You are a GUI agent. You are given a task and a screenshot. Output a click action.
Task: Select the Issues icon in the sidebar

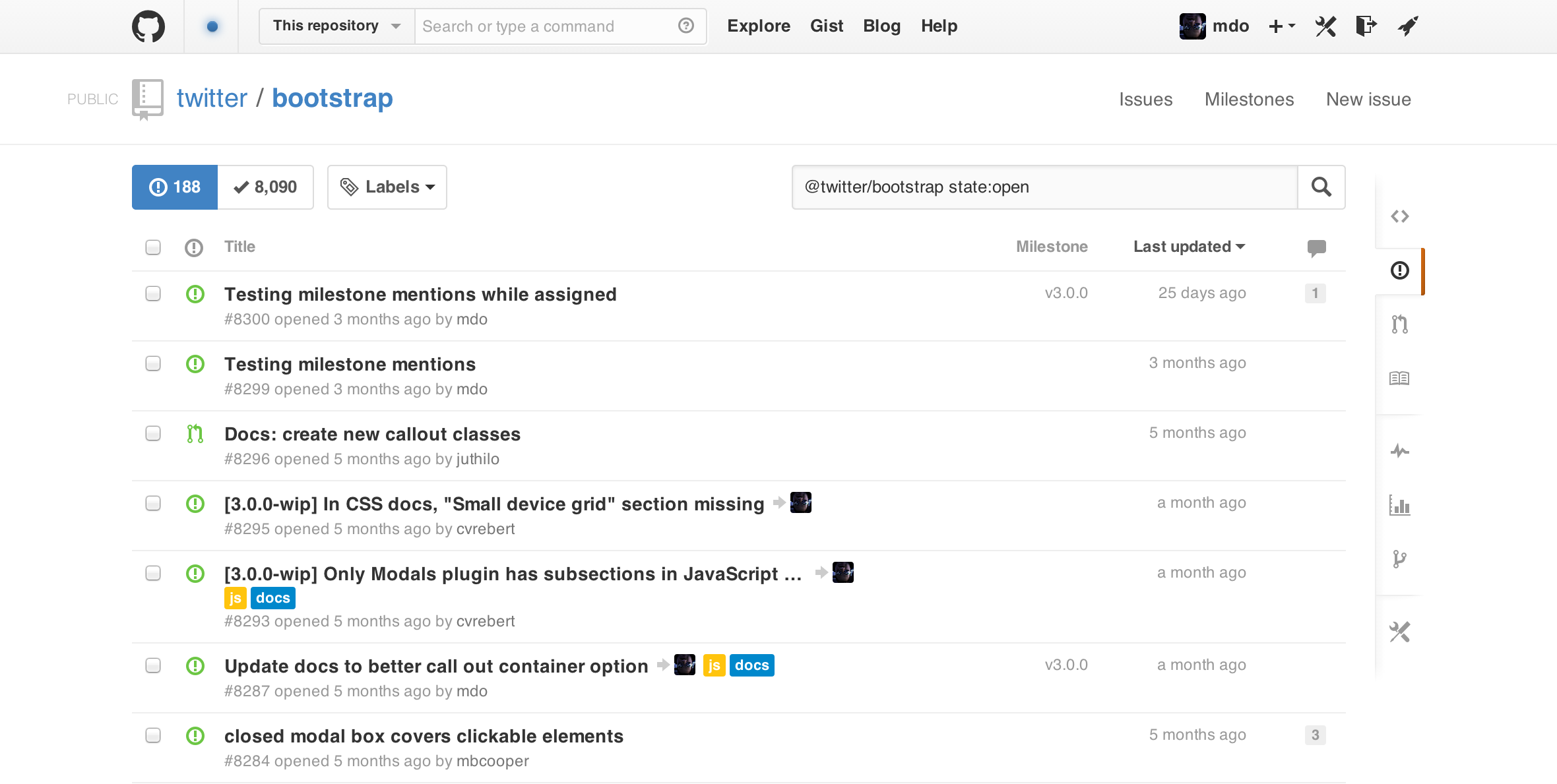[1399, 270]
